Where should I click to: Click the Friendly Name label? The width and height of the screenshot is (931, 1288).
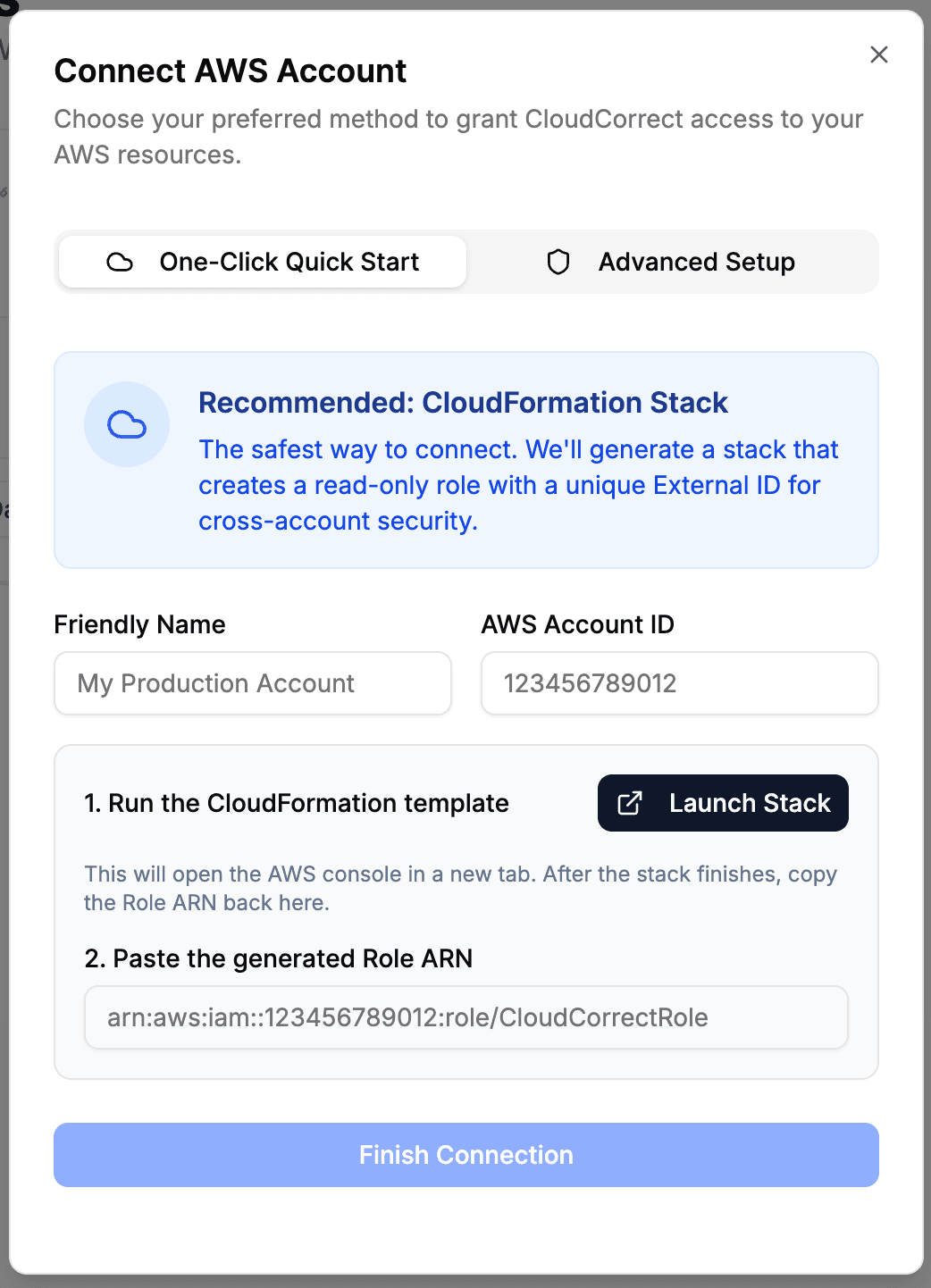pyautogui.click(x=140, y=624)
